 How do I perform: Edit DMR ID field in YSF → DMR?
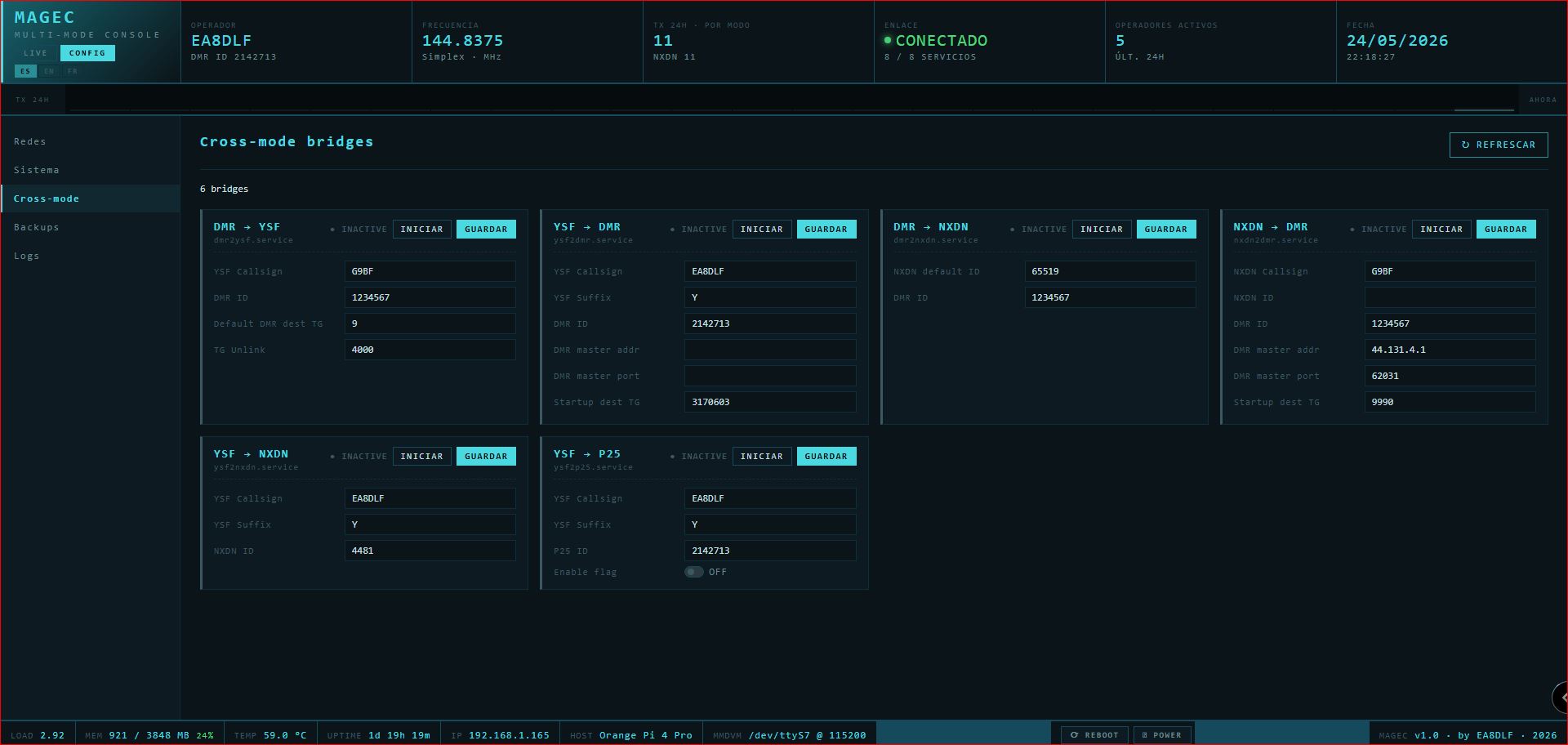pyautogui.click(x=770, y=323)
